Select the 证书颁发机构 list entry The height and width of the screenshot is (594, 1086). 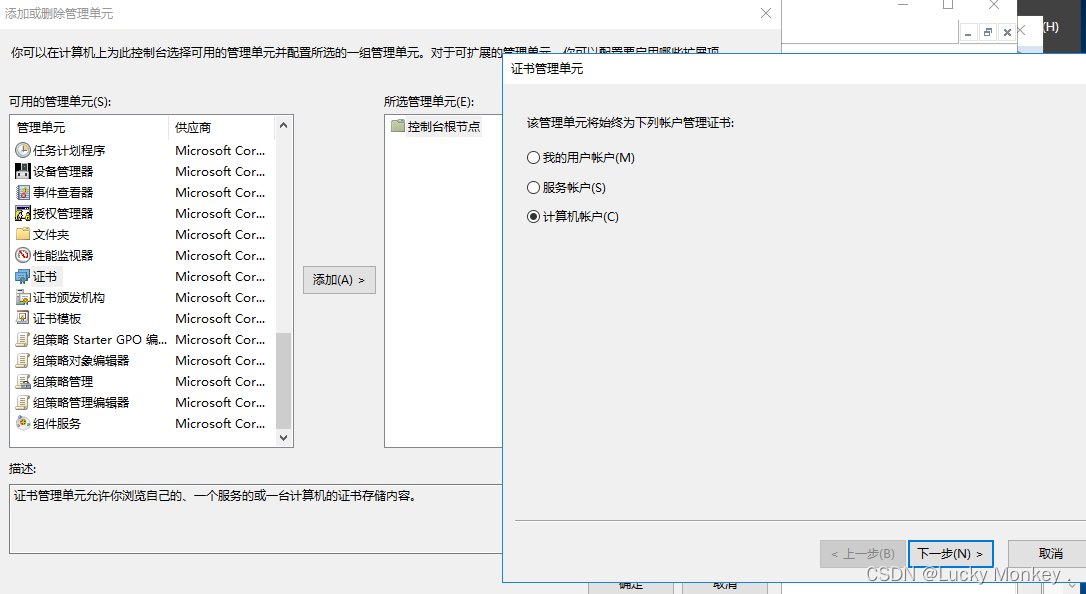(143, 297)
